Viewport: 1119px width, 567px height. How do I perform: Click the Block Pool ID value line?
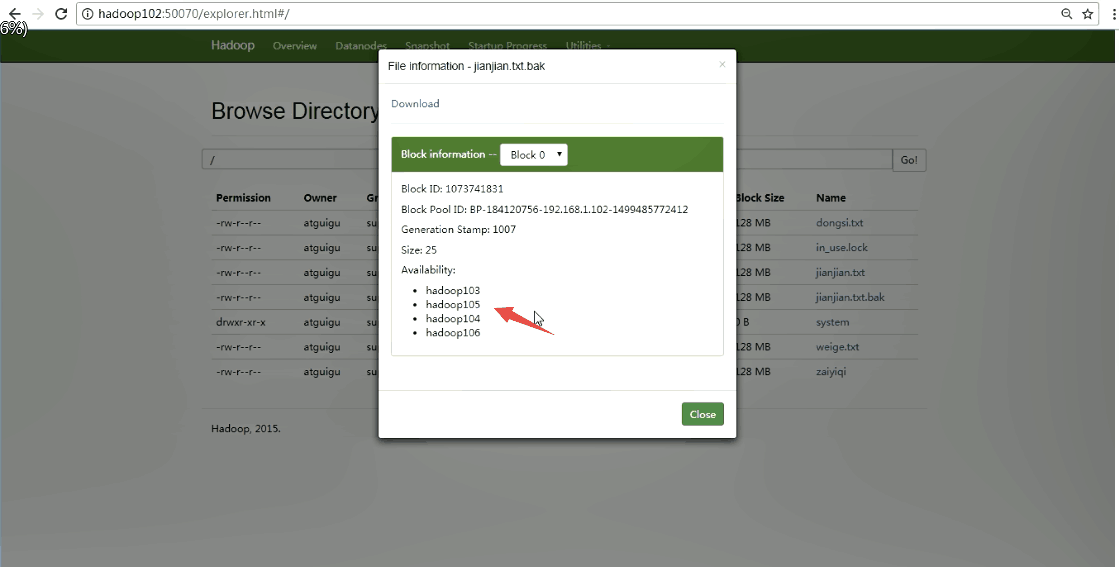[x=545, y=210]
